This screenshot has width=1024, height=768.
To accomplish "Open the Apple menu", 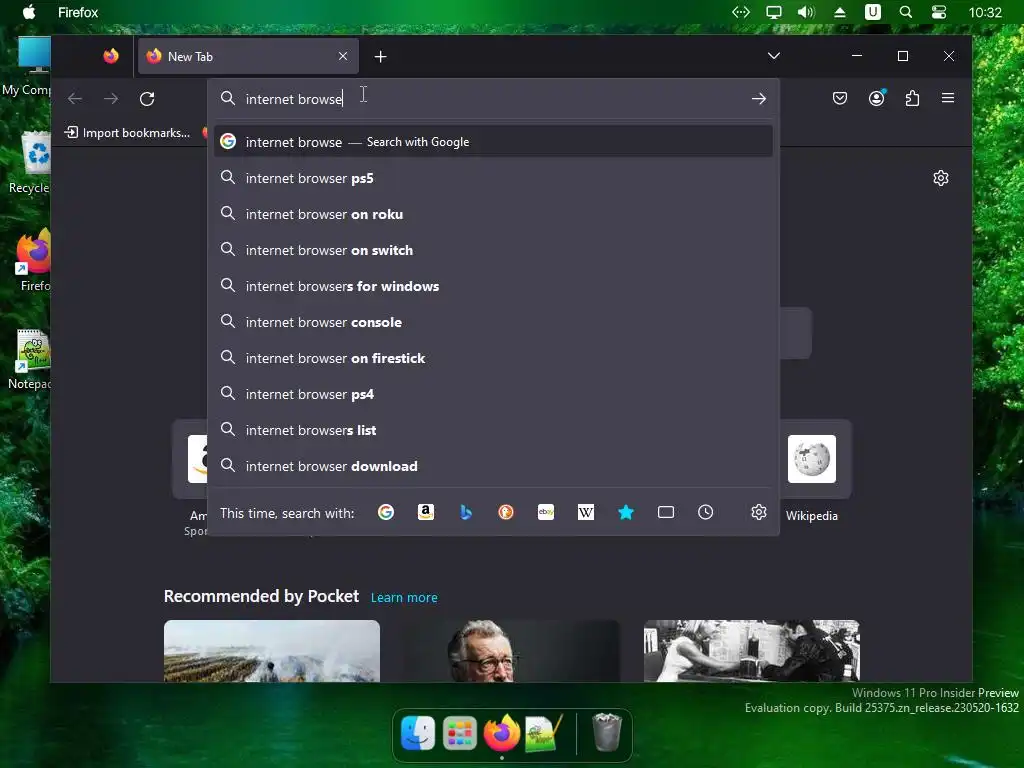I will (29, 12).
